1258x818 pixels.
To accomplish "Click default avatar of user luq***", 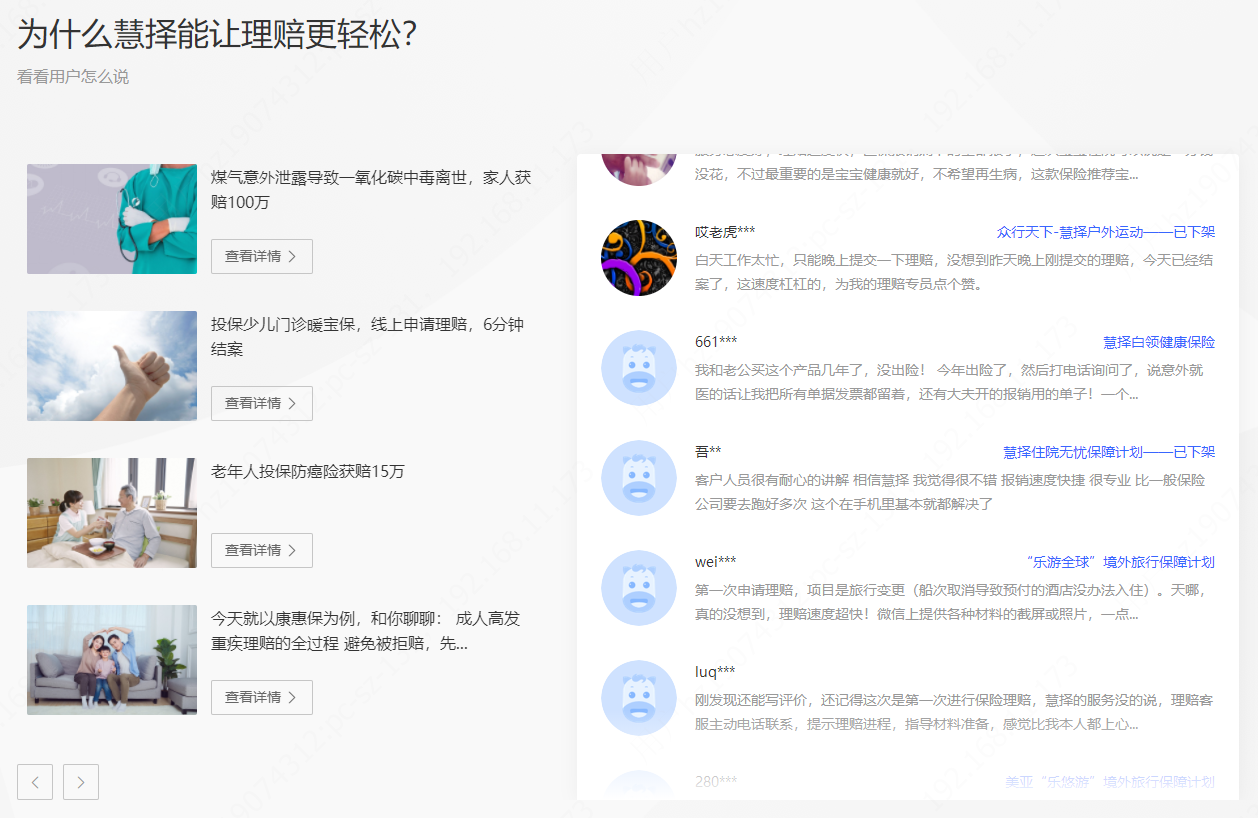I will [639, 698].
